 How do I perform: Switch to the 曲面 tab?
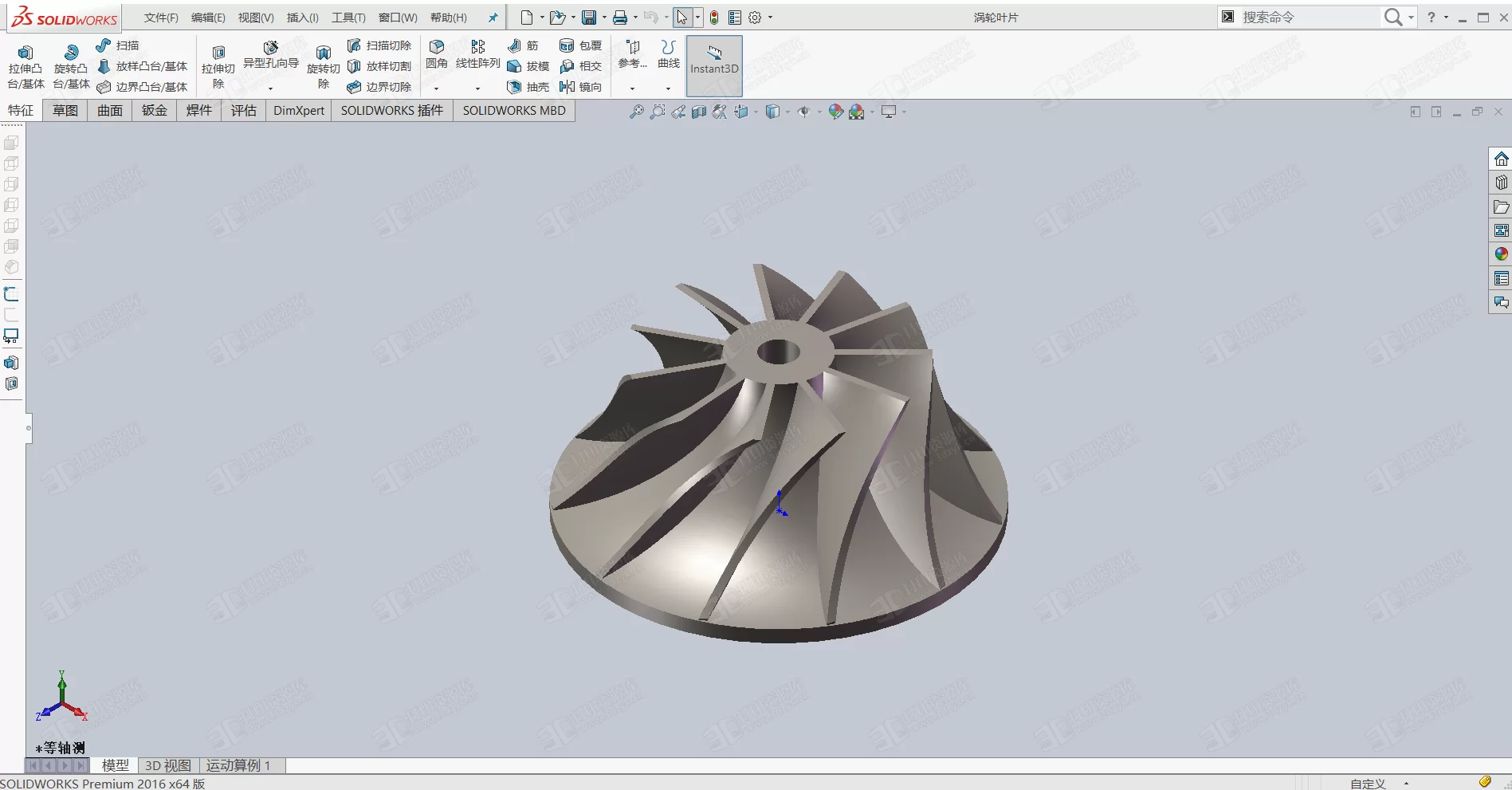tap(110, 111)
